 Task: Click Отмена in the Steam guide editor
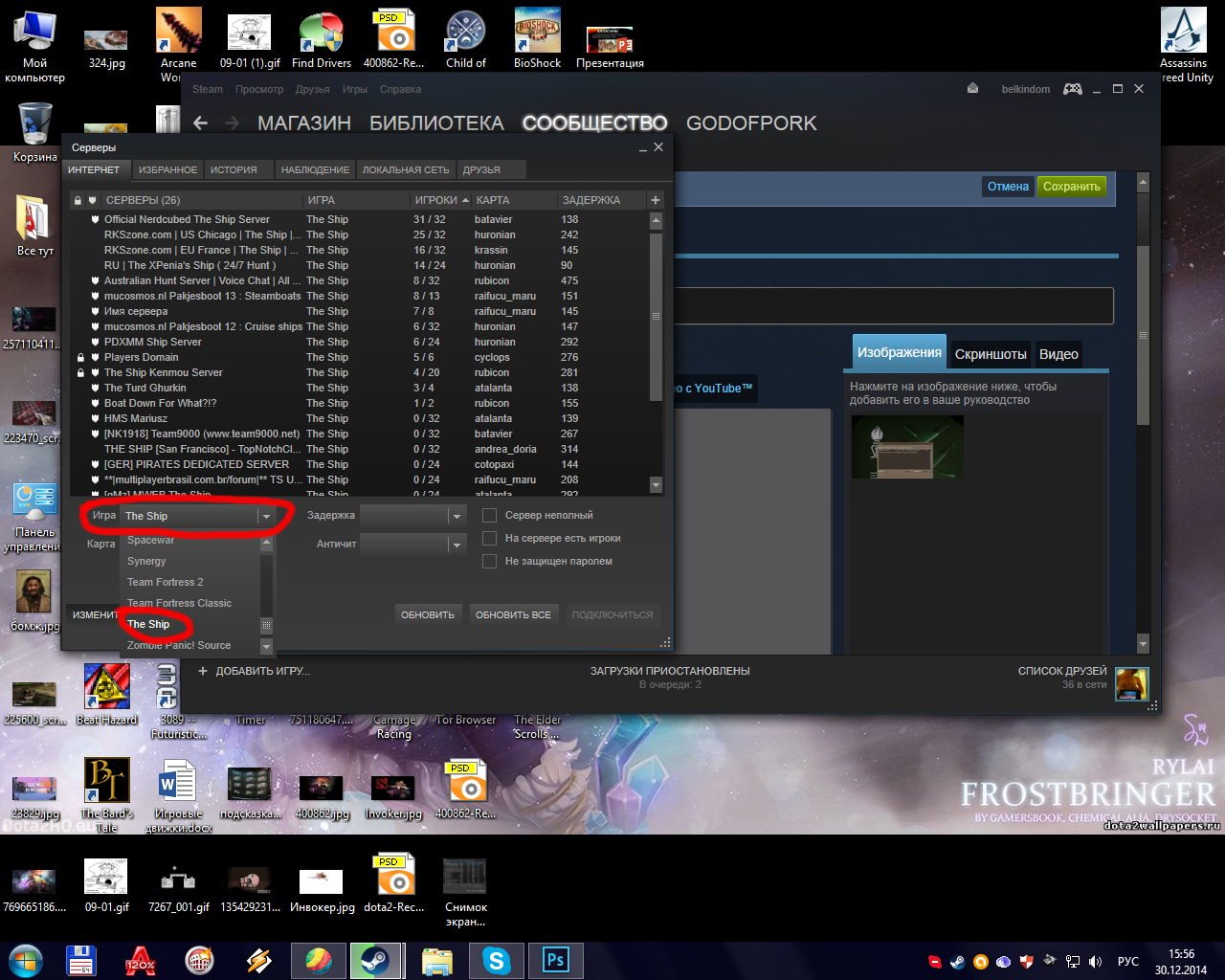[1008, 187]
